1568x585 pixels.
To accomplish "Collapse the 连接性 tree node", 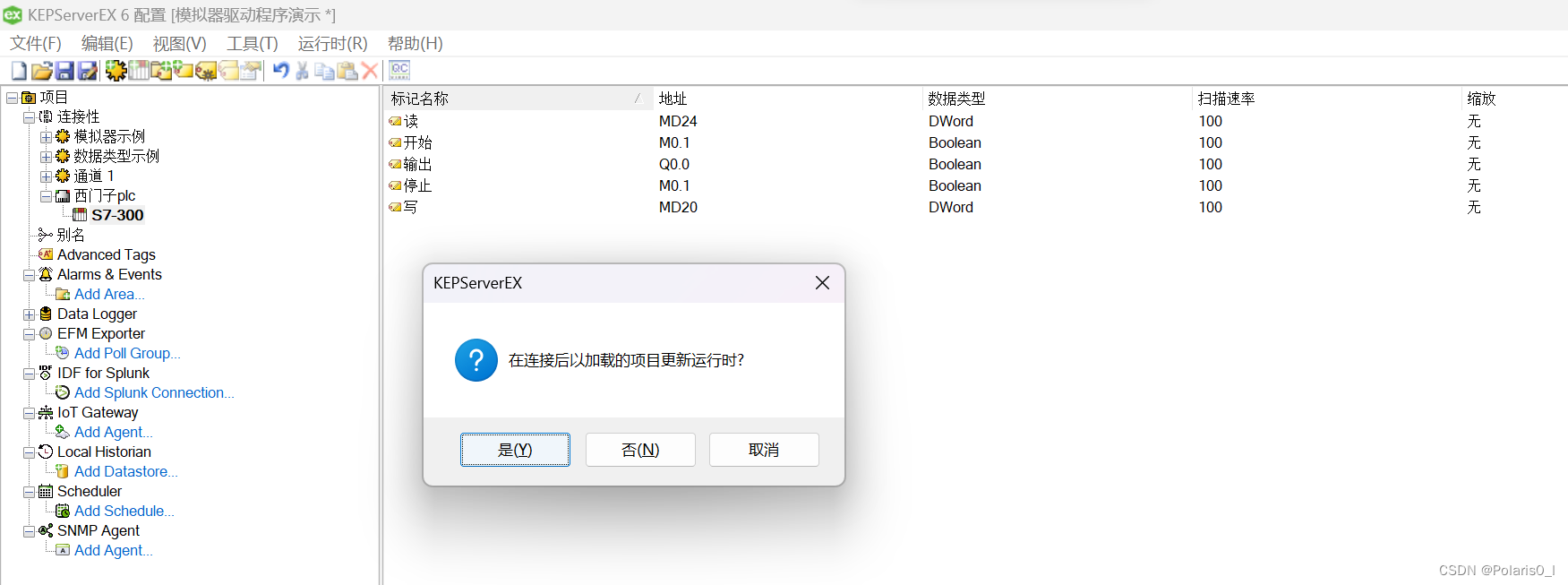I will [29, 117].
